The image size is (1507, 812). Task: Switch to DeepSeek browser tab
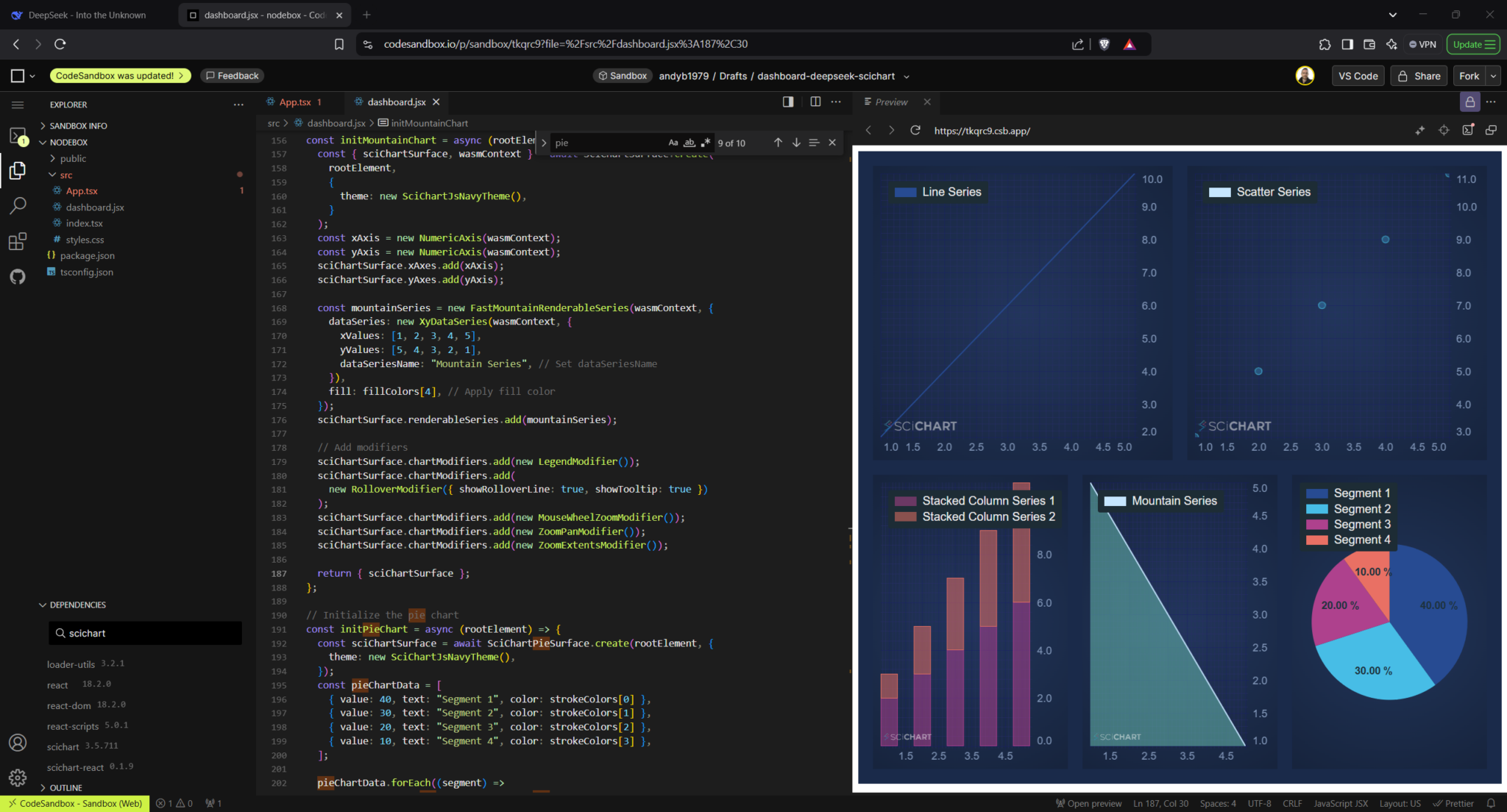[x=85, y=15]
